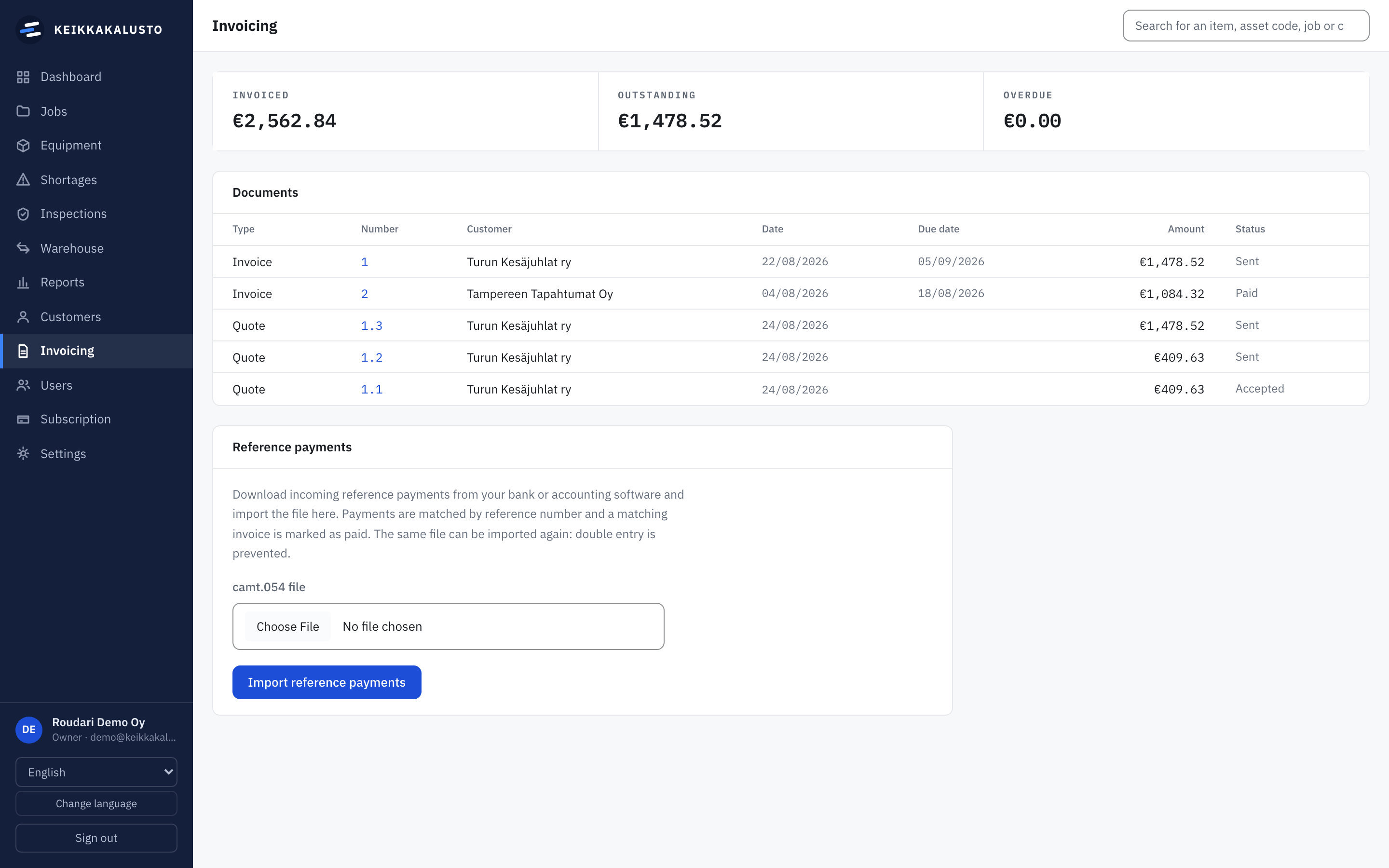Click the Sign out button
Image resolution: width=1389 pixels, height=868 pixels.
96,838
